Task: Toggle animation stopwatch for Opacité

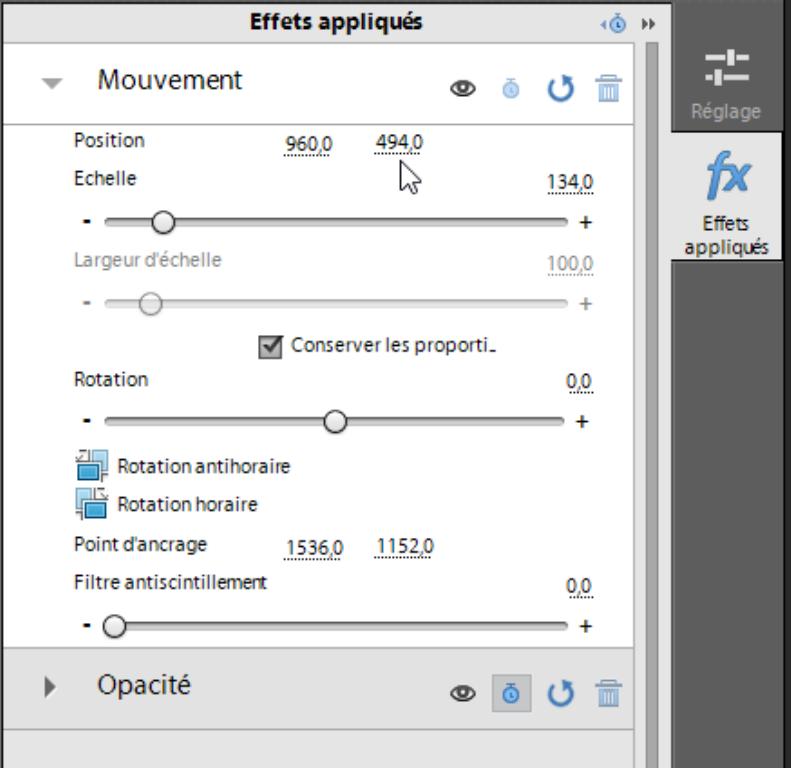Action: [x=512, y=693]
